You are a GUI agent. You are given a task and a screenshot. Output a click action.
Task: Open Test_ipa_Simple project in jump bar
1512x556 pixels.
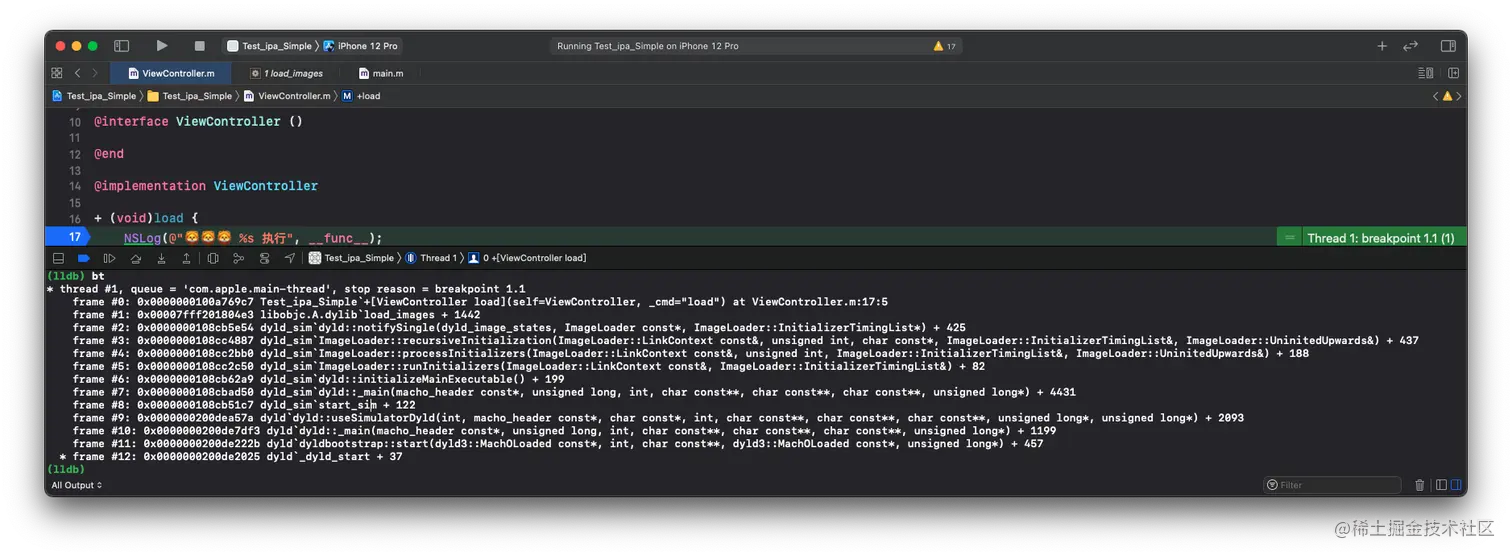(93, 96)
